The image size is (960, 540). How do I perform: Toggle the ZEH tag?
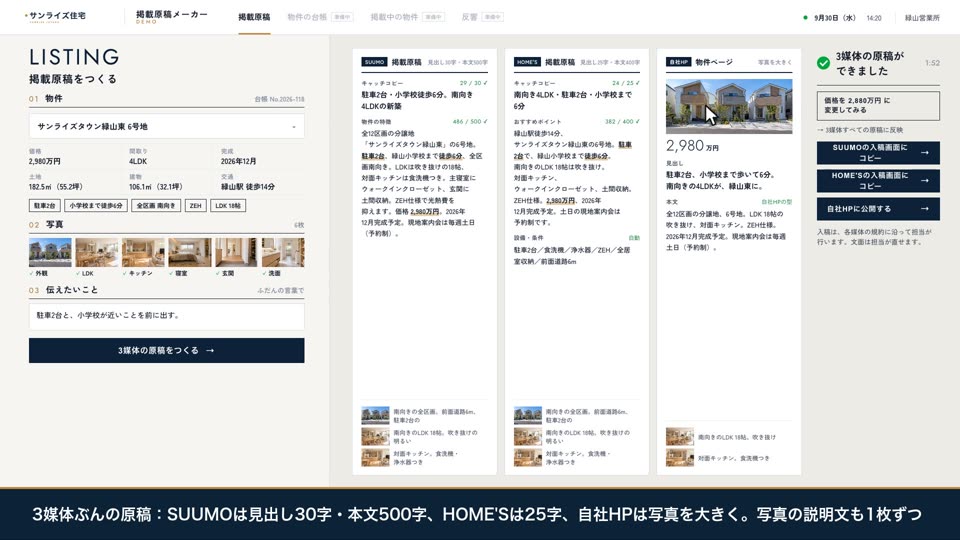point(195,206)
